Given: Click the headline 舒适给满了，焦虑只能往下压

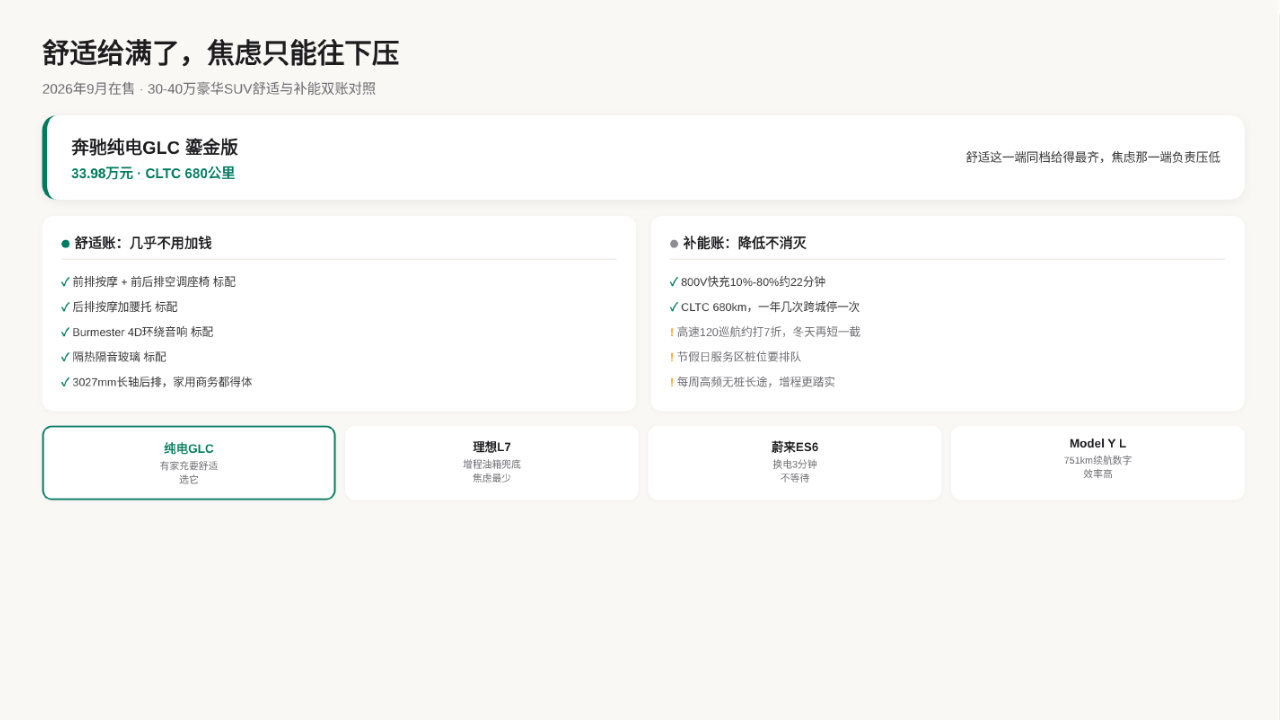Looking at the screenshot, I should [221, 53].
